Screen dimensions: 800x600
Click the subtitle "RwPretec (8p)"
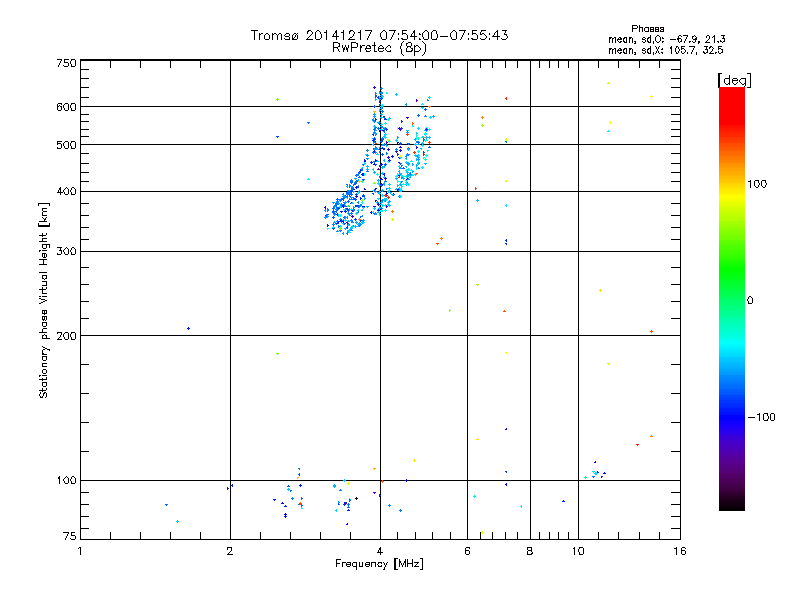pos(379,48)
